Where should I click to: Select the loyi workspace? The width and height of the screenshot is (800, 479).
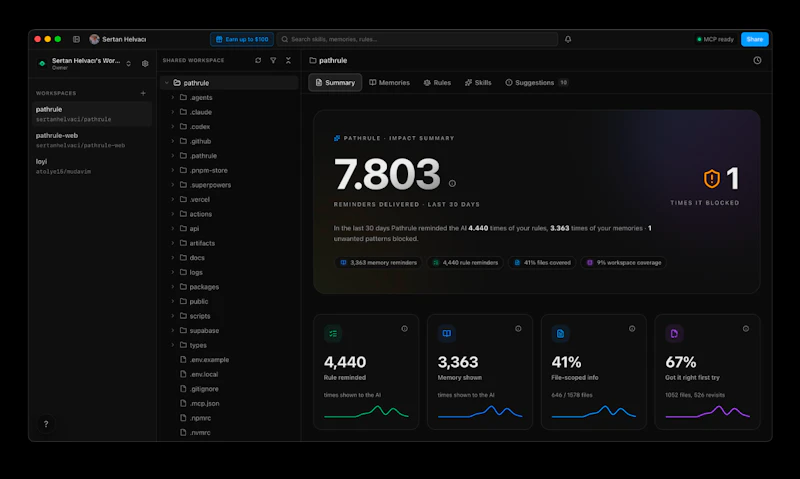coord(92,166)
